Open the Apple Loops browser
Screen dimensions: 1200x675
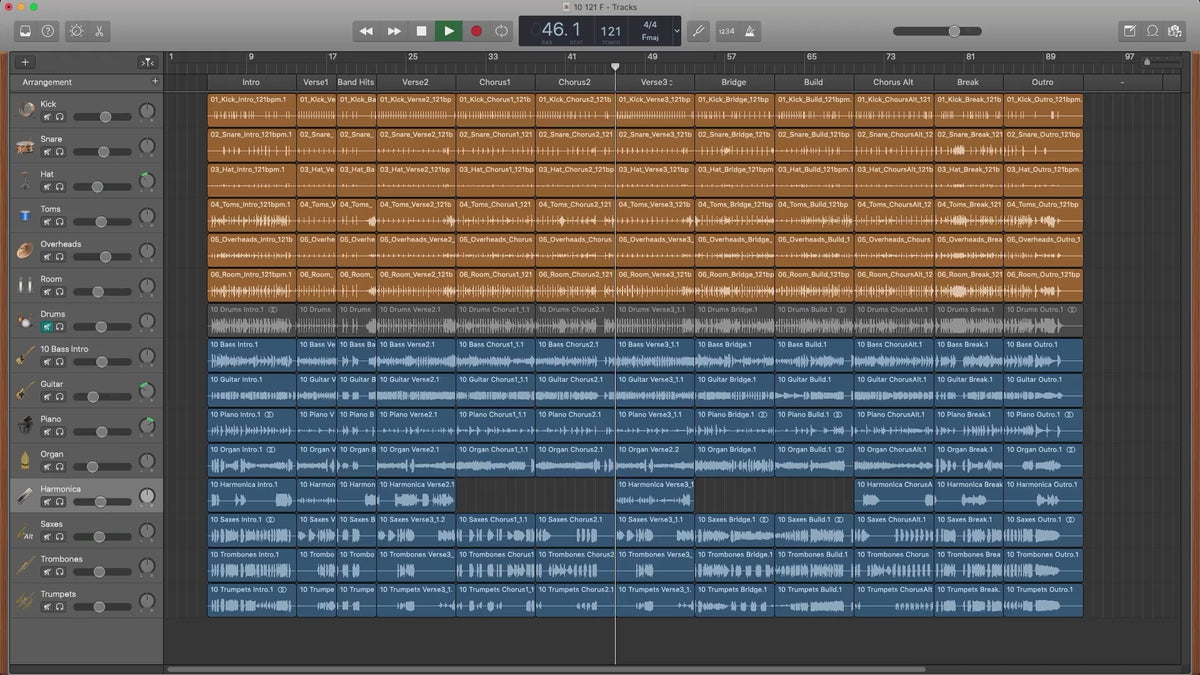(1152, 31)
